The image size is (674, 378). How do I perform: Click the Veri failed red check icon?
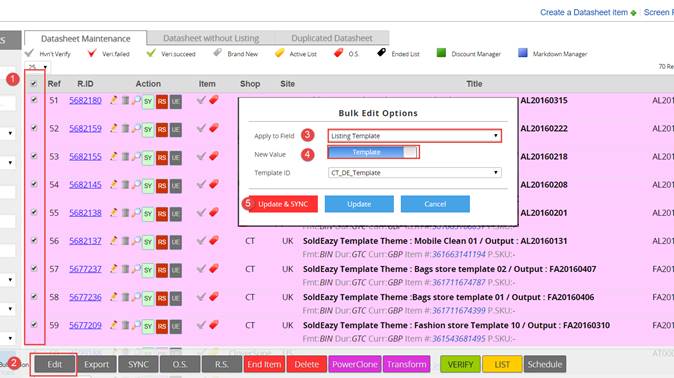click(x=92, y=53)
